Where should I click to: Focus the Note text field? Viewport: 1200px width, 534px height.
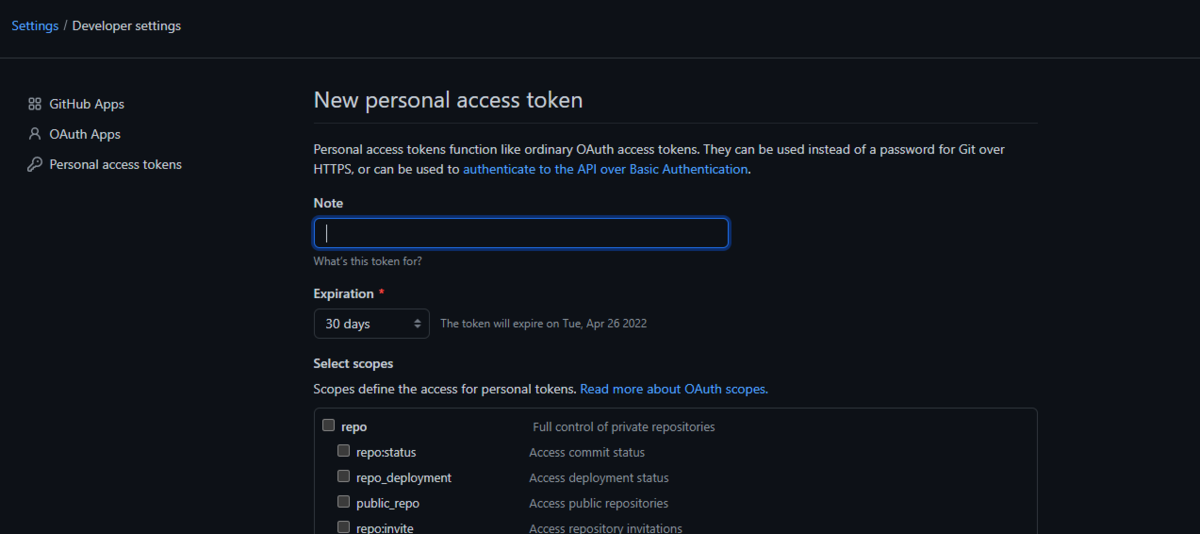coord(521,233)
